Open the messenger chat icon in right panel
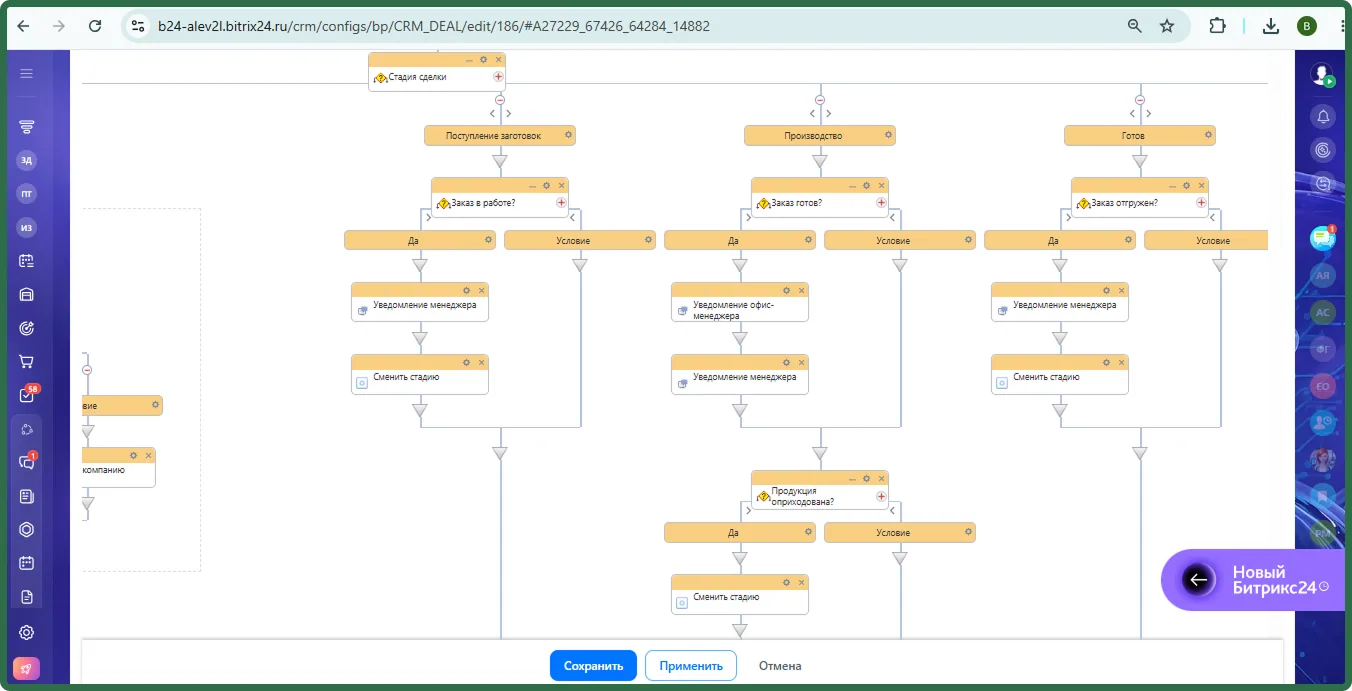Screen dimensions: 1352x691 1323,238
